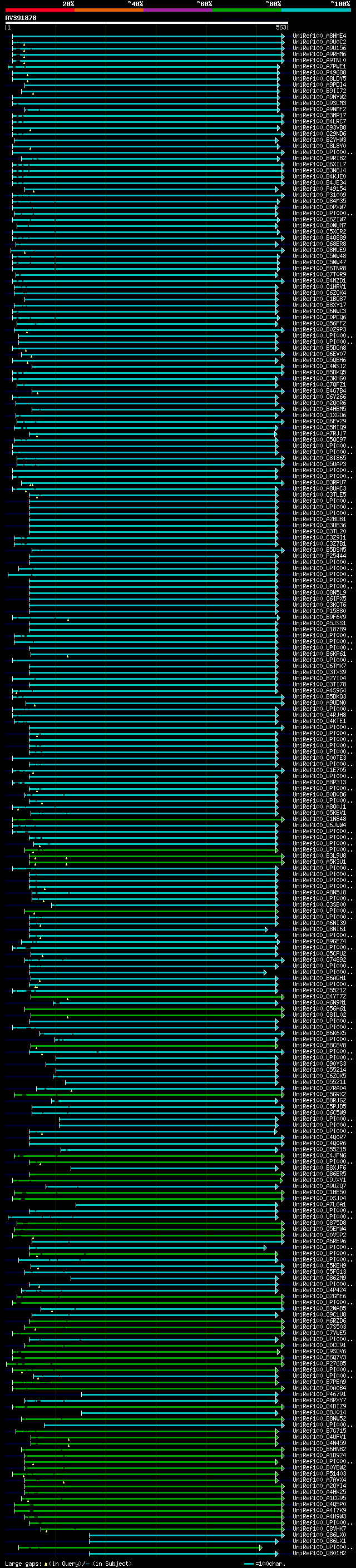This screenshot has height=1568, width=356.
Task: Click UniRef100_B3L9U8 hit label
Action: coord(319,856)
